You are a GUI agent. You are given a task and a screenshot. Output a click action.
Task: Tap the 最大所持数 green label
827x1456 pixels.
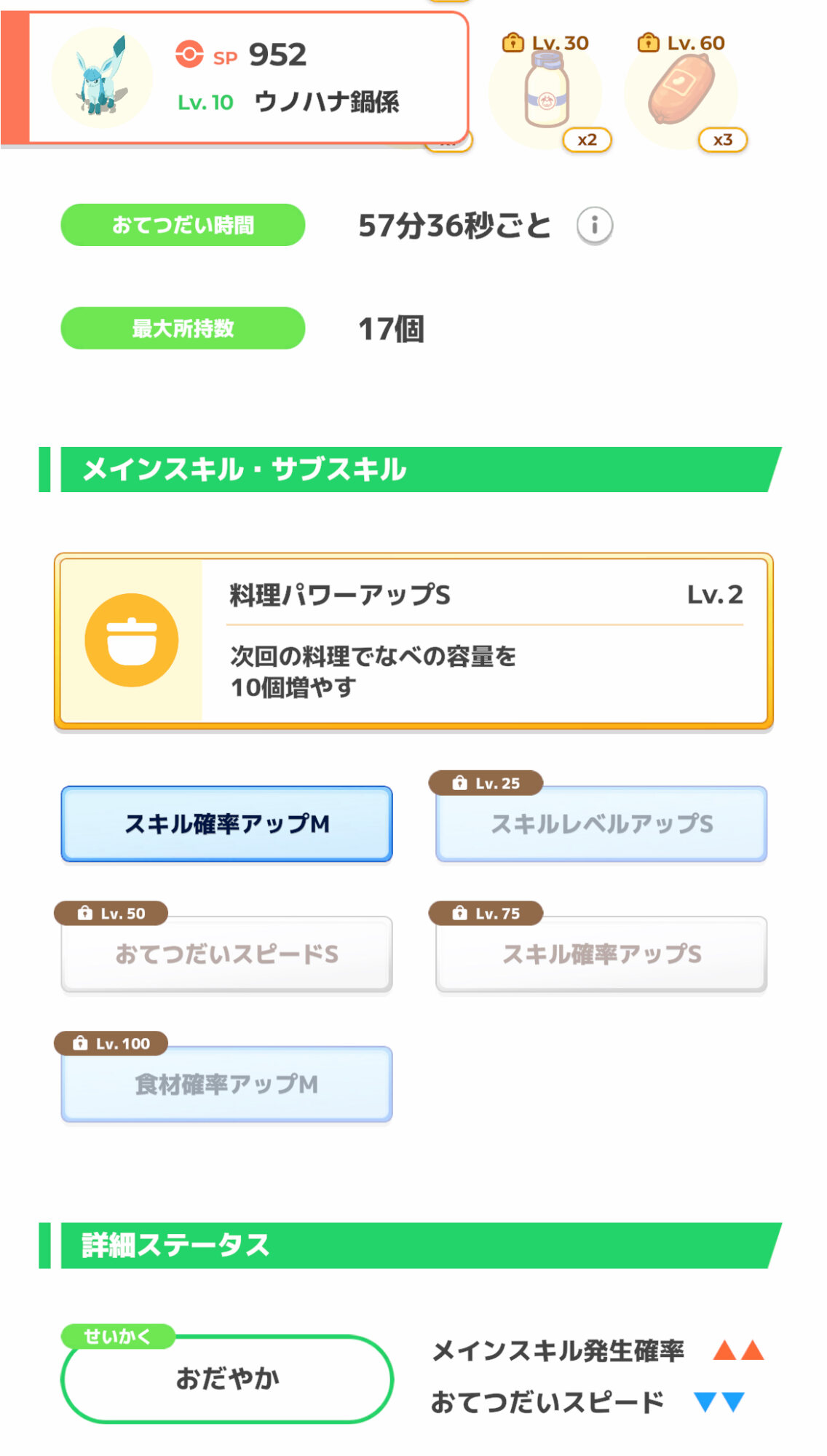[183, 328]
